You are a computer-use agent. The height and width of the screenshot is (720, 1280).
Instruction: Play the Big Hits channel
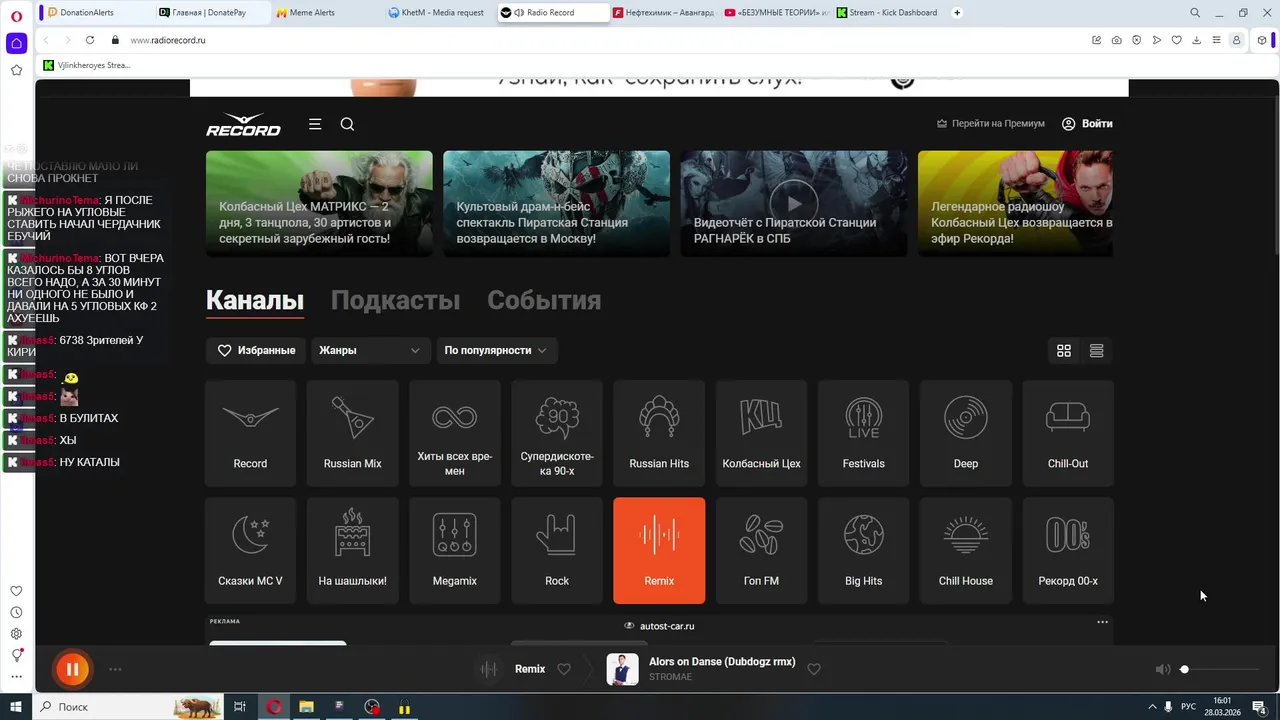863,551
